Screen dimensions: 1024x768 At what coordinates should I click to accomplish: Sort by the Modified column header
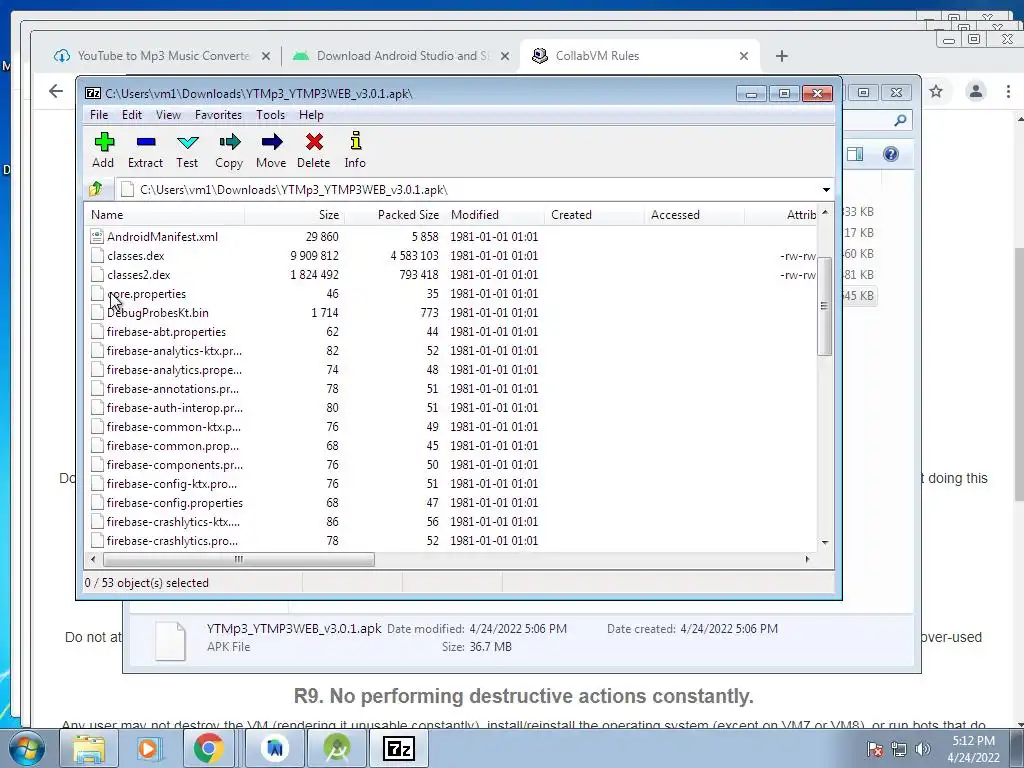[x=494, y=215]
